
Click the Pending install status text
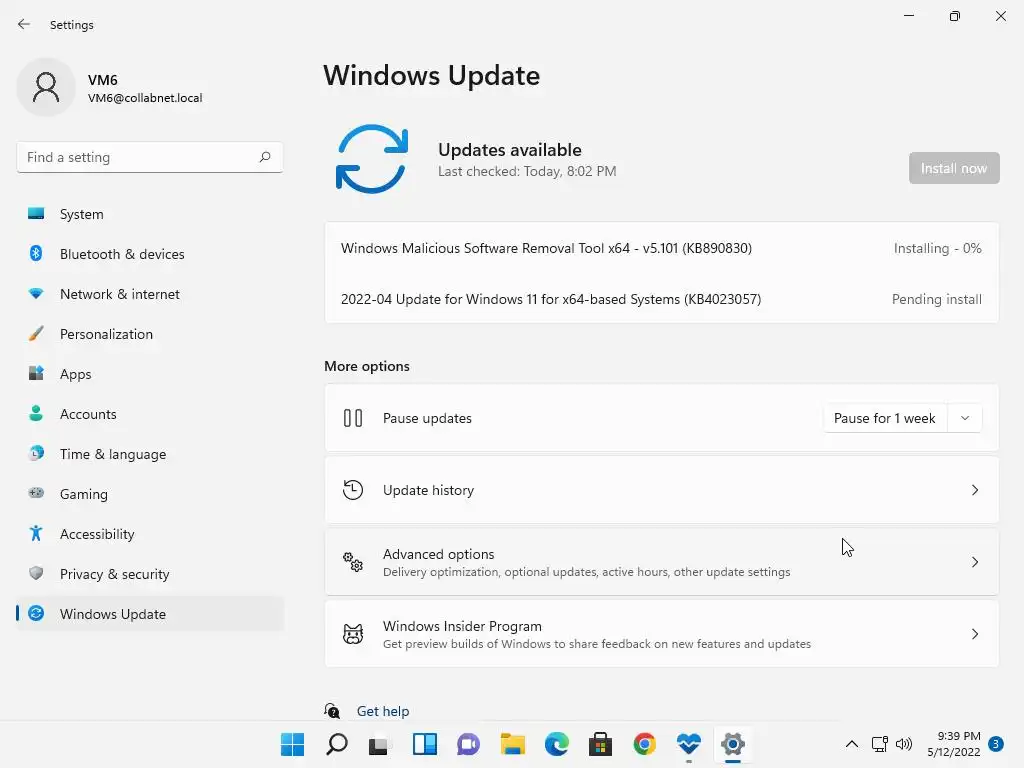pos(936,299)
